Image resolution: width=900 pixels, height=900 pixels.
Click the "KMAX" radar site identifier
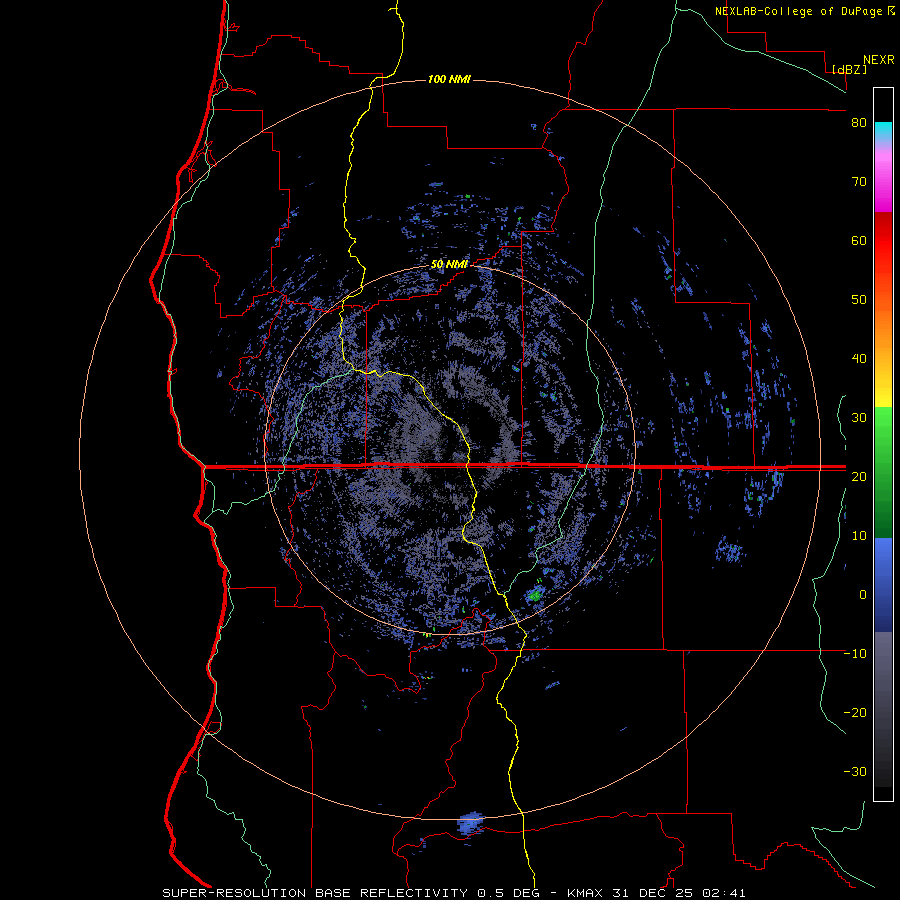(585, 893)
